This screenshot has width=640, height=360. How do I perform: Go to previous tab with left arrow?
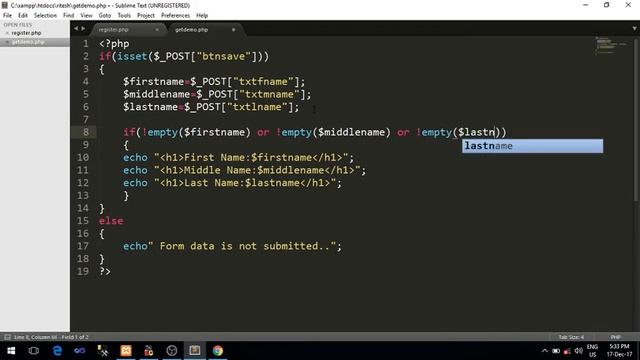coord(76,29)
